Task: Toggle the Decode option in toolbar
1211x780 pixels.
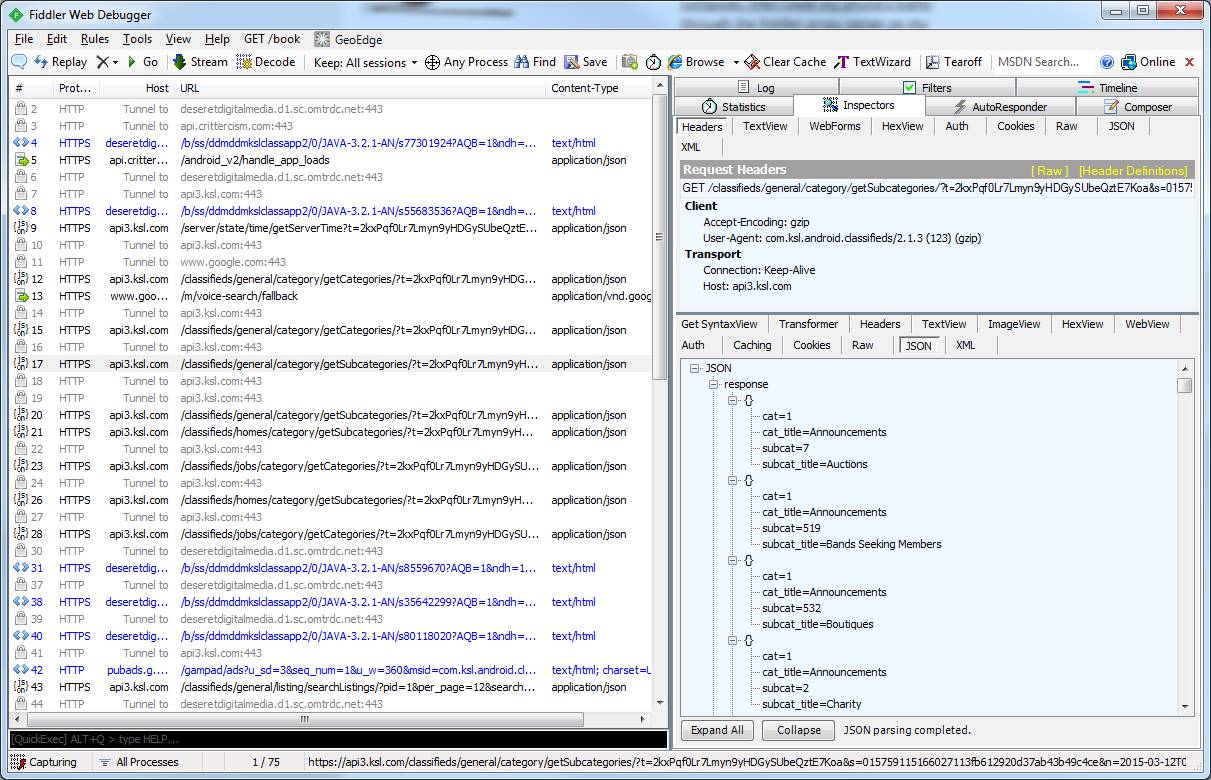Action: pyautogui.click(x=266, y=62)
